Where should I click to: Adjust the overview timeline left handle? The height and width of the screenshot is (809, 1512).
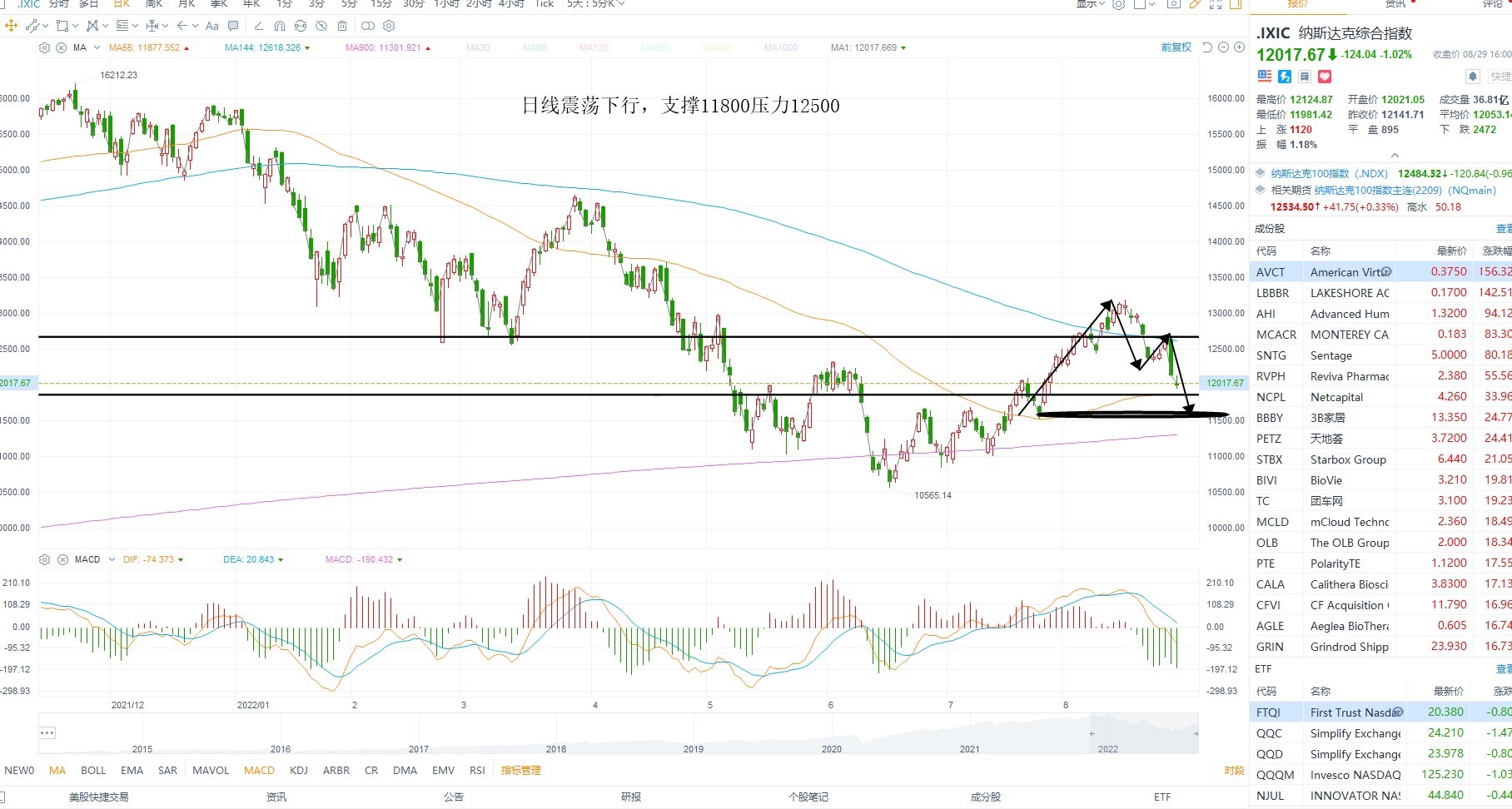point(1092,733)
